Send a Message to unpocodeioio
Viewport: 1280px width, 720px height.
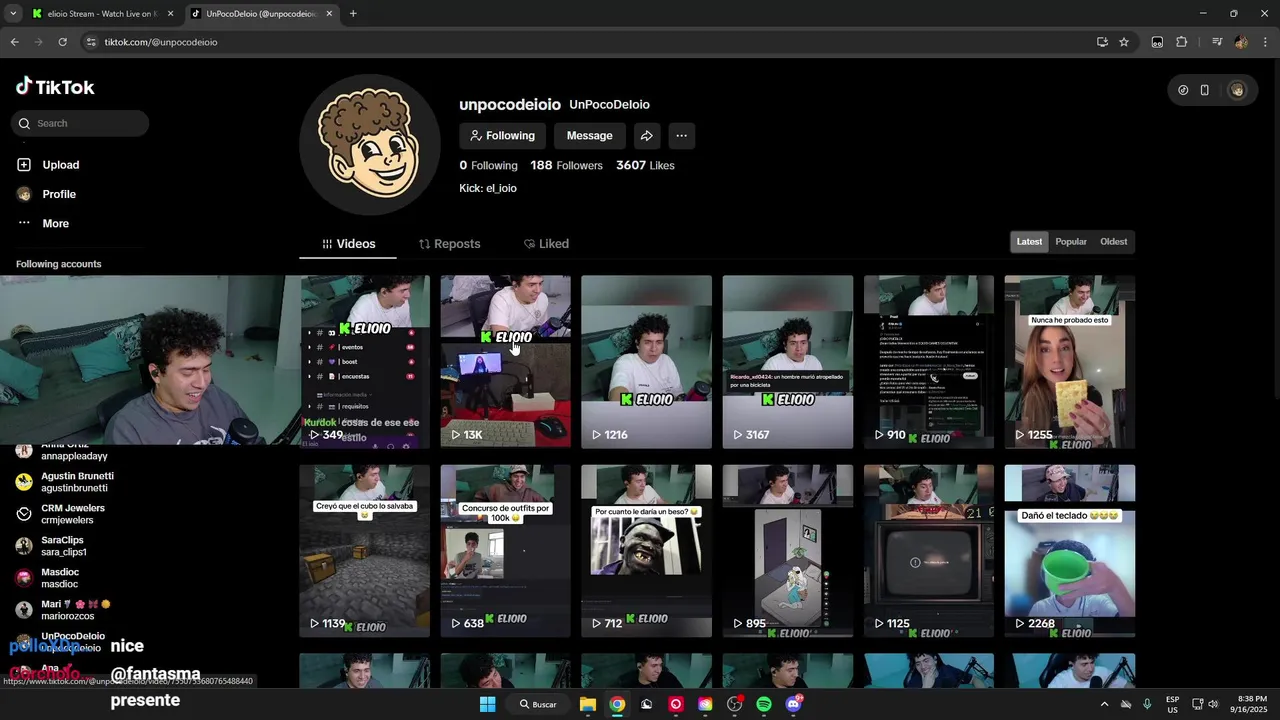pyautogui.click(x=589, y=136)
